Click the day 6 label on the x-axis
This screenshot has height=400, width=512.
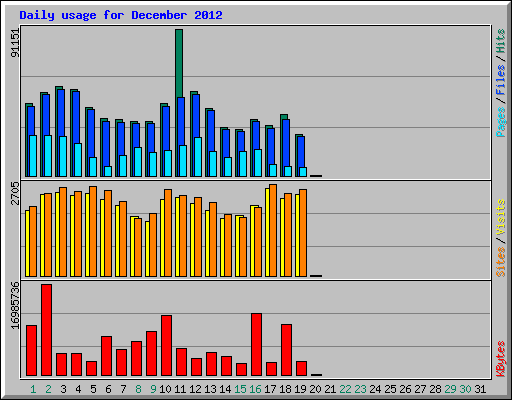(x=108, y=389)
